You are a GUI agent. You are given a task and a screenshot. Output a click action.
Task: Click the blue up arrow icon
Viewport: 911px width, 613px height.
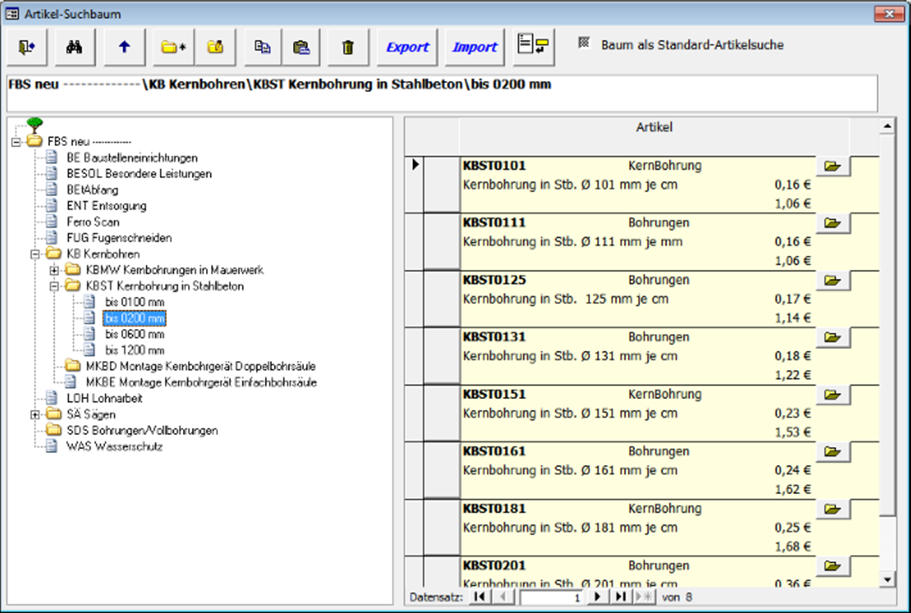point(125,47)
